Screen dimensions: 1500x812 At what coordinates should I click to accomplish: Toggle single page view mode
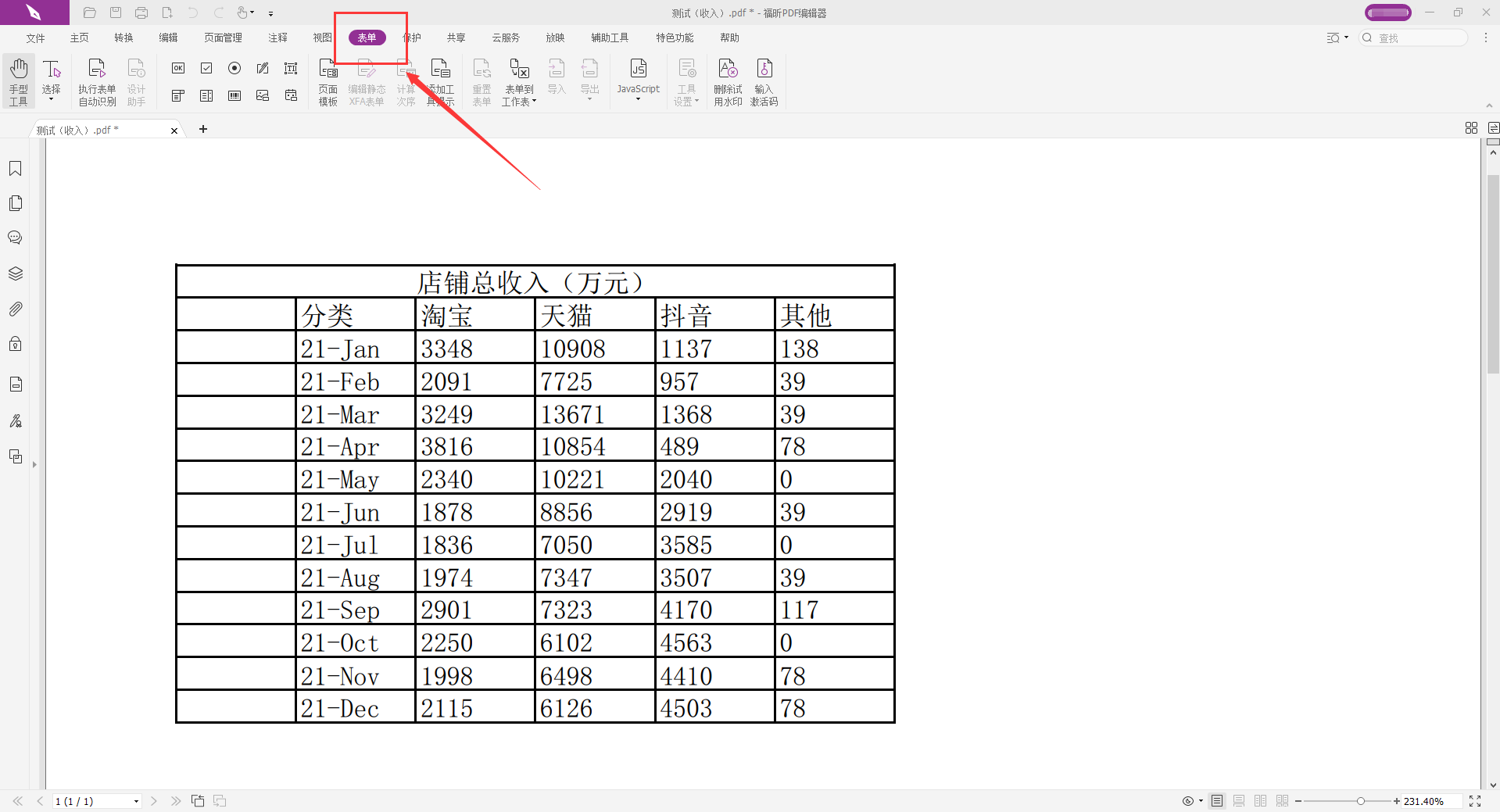(1217, 801)
